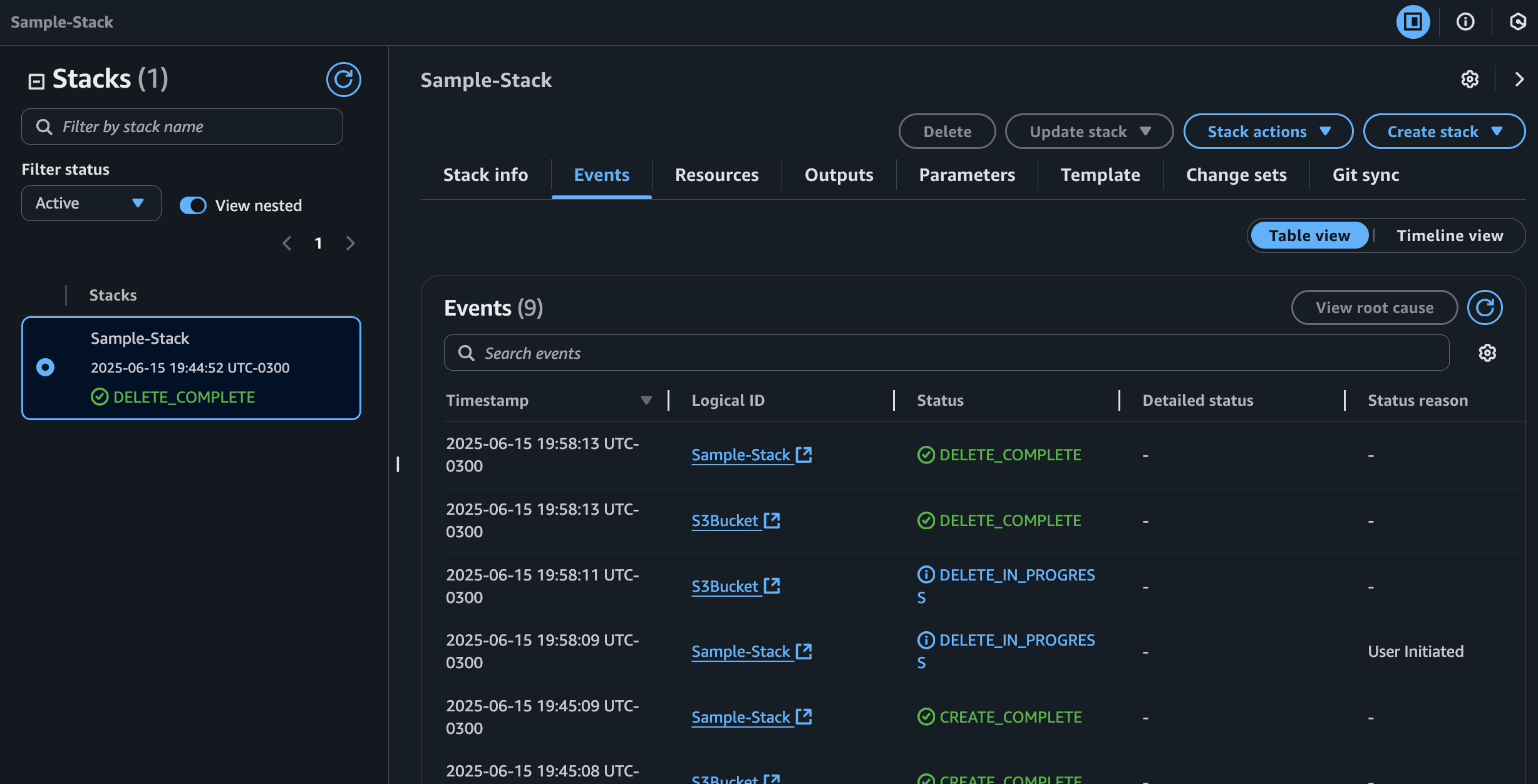Open external link icon beside first S3Bucket
The image size is (1538, 784).
pos(772,520)
